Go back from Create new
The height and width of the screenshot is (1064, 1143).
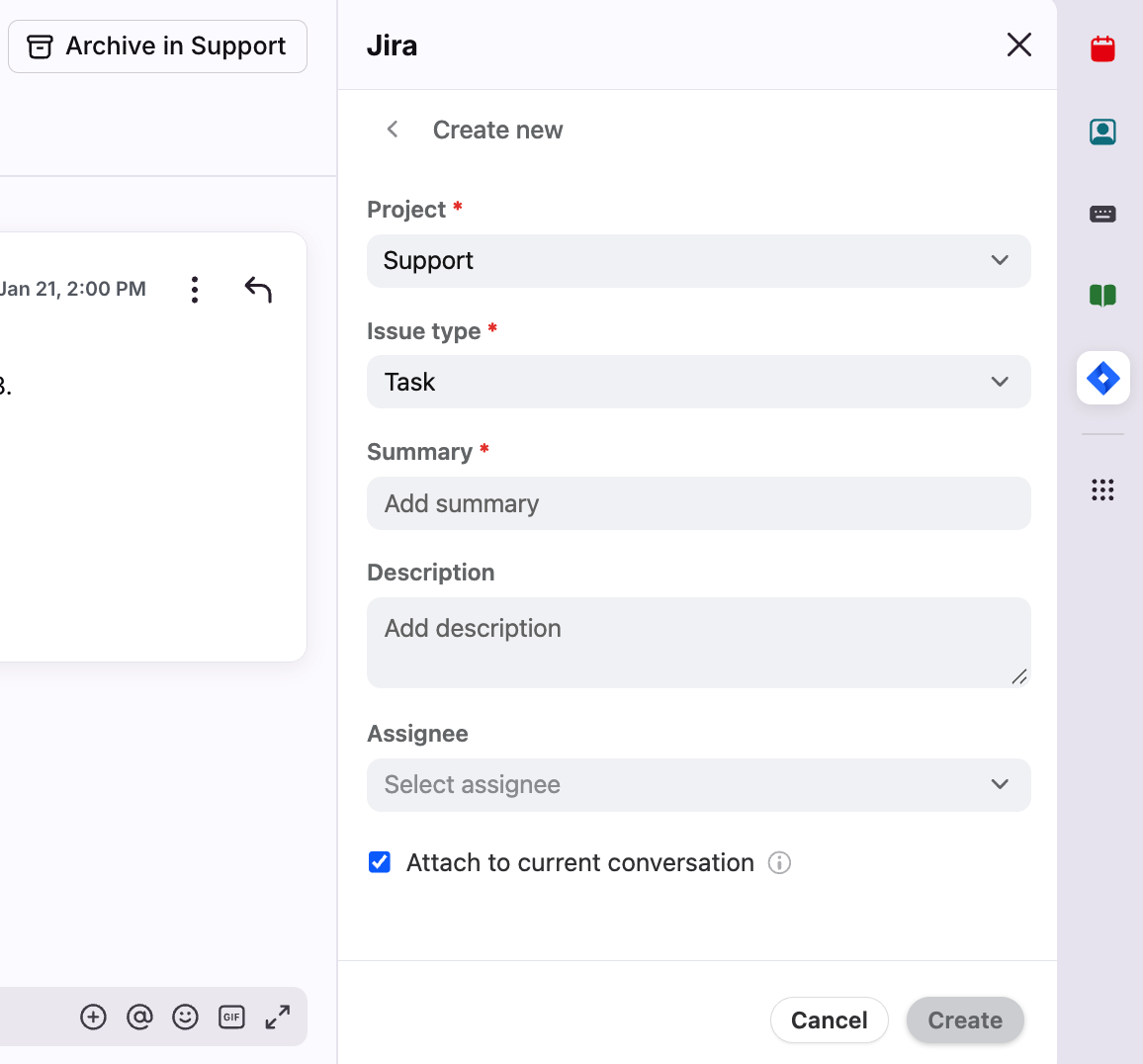click(x=393, y=130)
